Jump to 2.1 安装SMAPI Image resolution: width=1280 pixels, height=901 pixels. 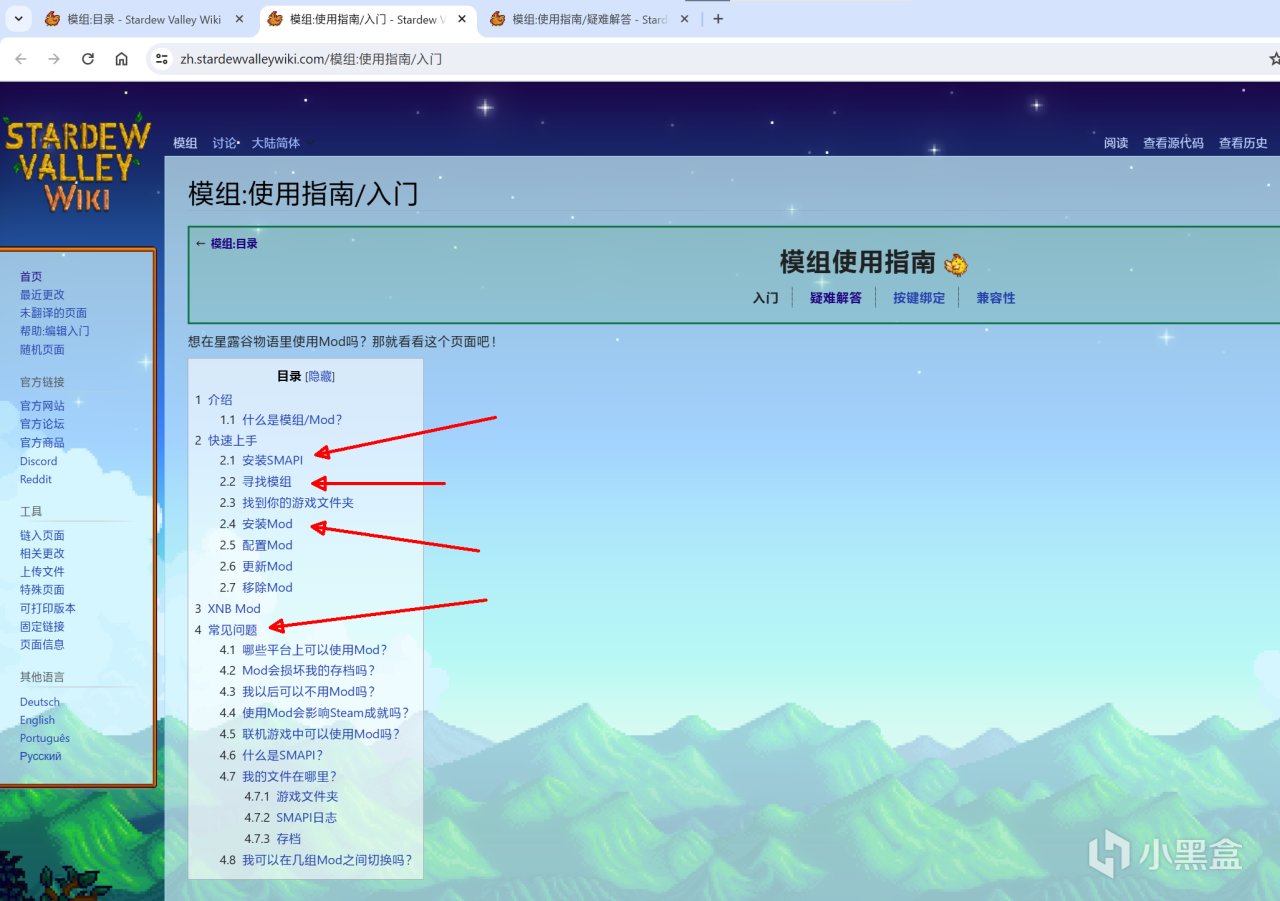[261, 461]
